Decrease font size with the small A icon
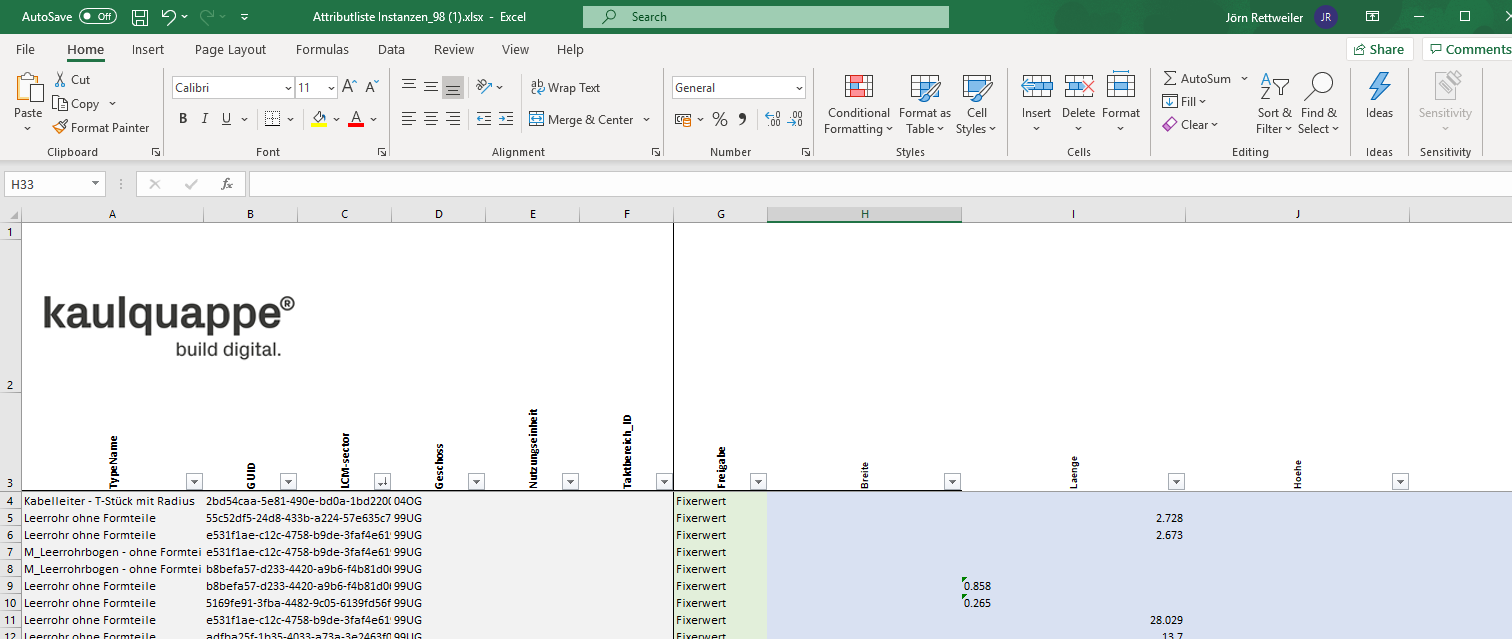This screenshot has width=1512, height=639. click(372, 88)
